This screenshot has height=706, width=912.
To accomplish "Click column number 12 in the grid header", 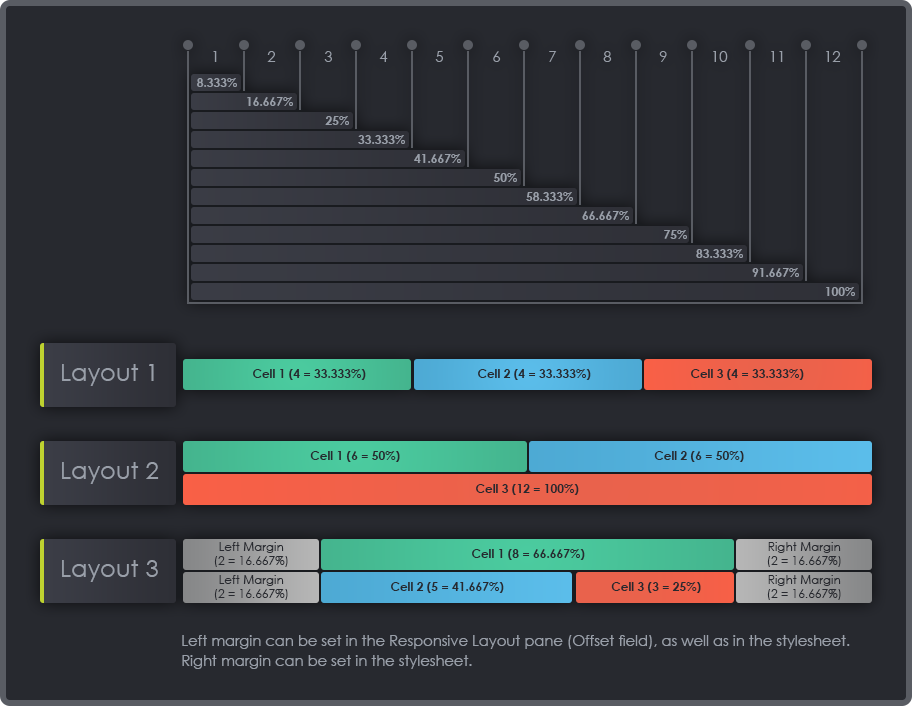I will (833, 58).
